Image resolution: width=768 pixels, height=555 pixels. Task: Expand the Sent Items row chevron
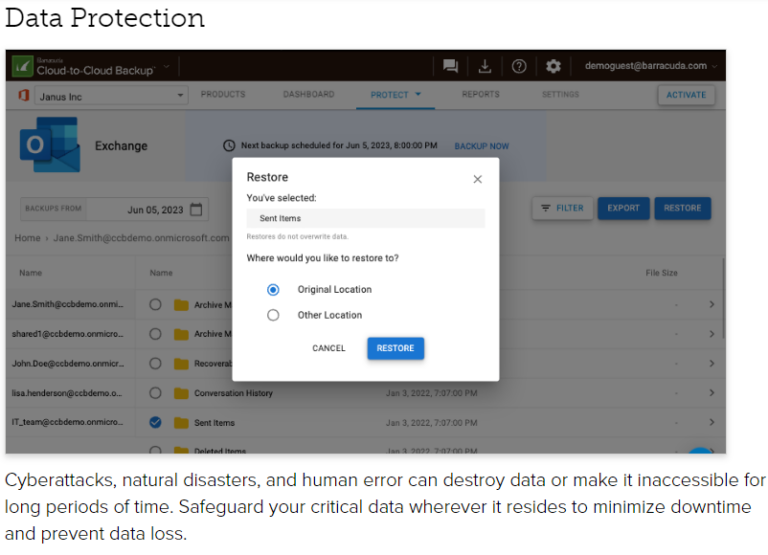[x=712, y=422]
